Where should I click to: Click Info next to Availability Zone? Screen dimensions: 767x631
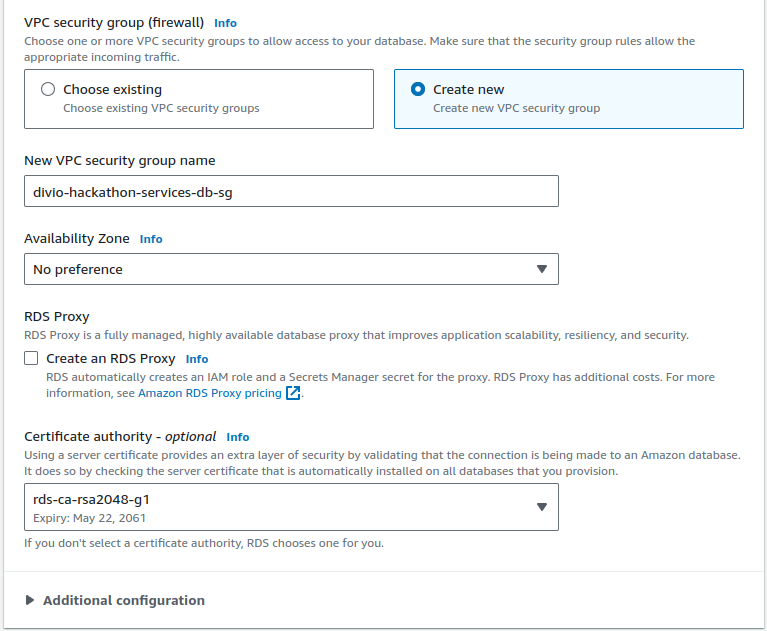pyautogui.click(x=151, y=239)
